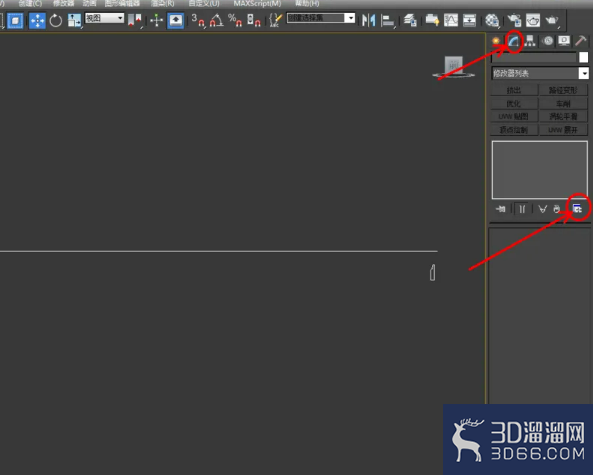This screenshot has width=593, height=475.
Task: Select the Rotate tool
Action: pos(56,20)
